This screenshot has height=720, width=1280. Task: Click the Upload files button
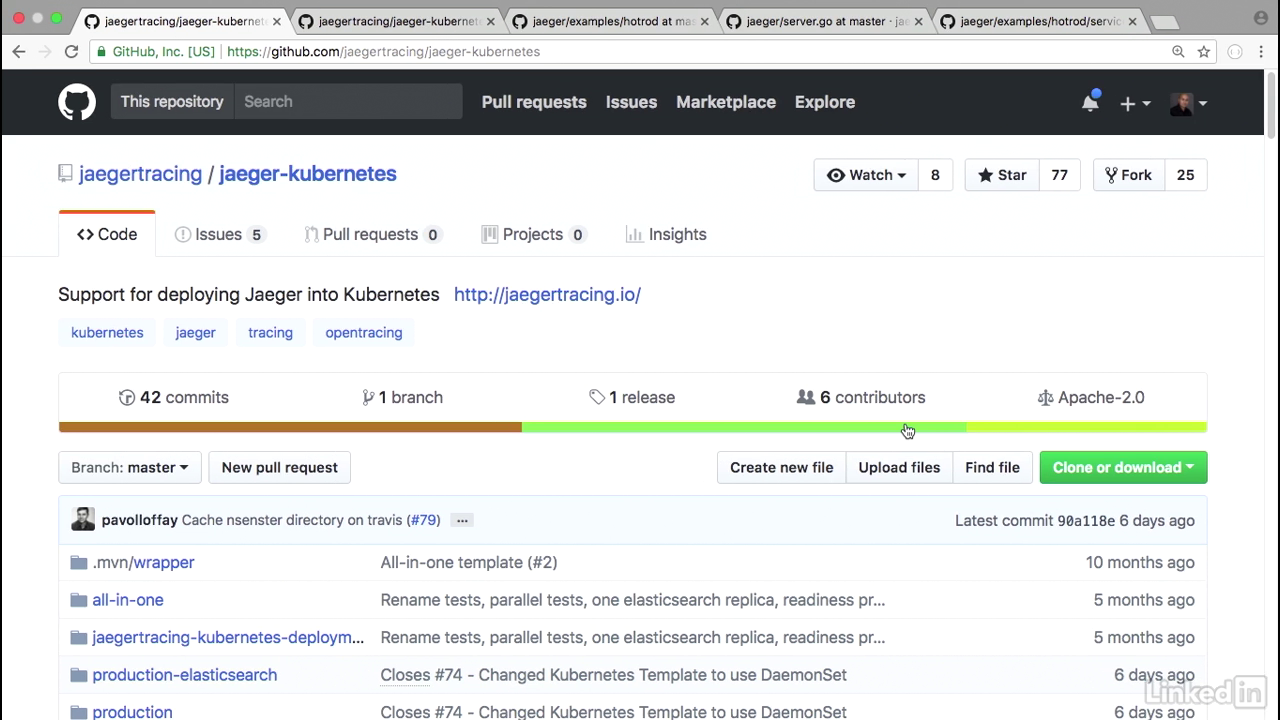(899, 467)
